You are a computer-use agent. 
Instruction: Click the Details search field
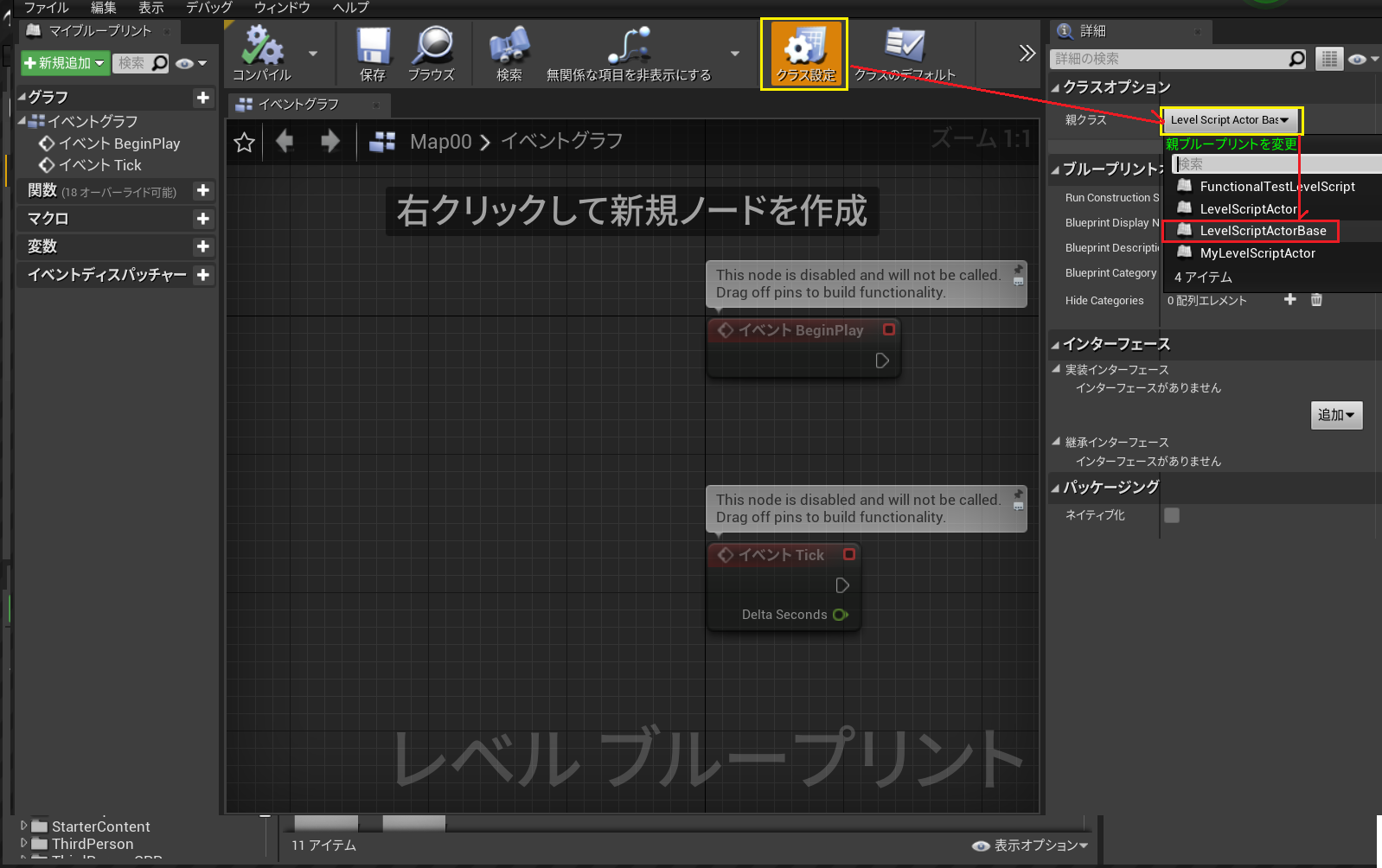click(x=1168, y=59)
